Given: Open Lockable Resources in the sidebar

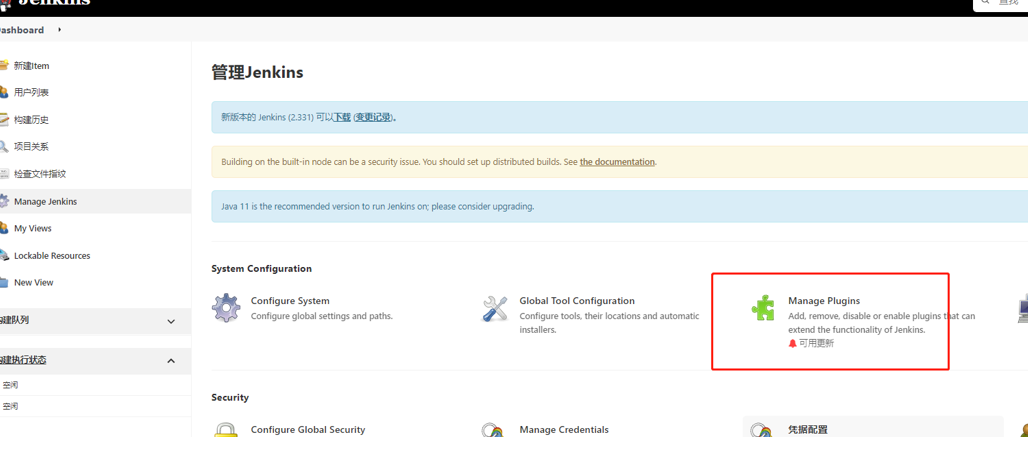Looking at the screenshot, I should pos(52,256).
